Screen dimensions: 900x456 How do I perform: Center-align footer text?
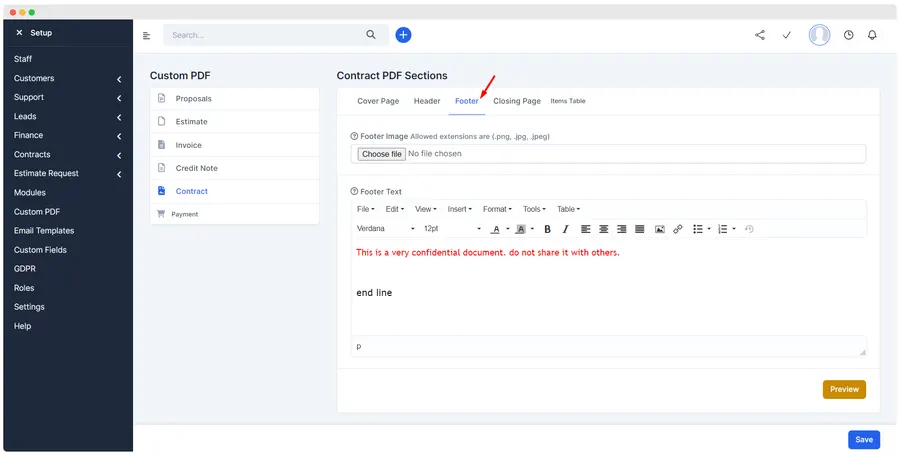[x=603, y=229]
